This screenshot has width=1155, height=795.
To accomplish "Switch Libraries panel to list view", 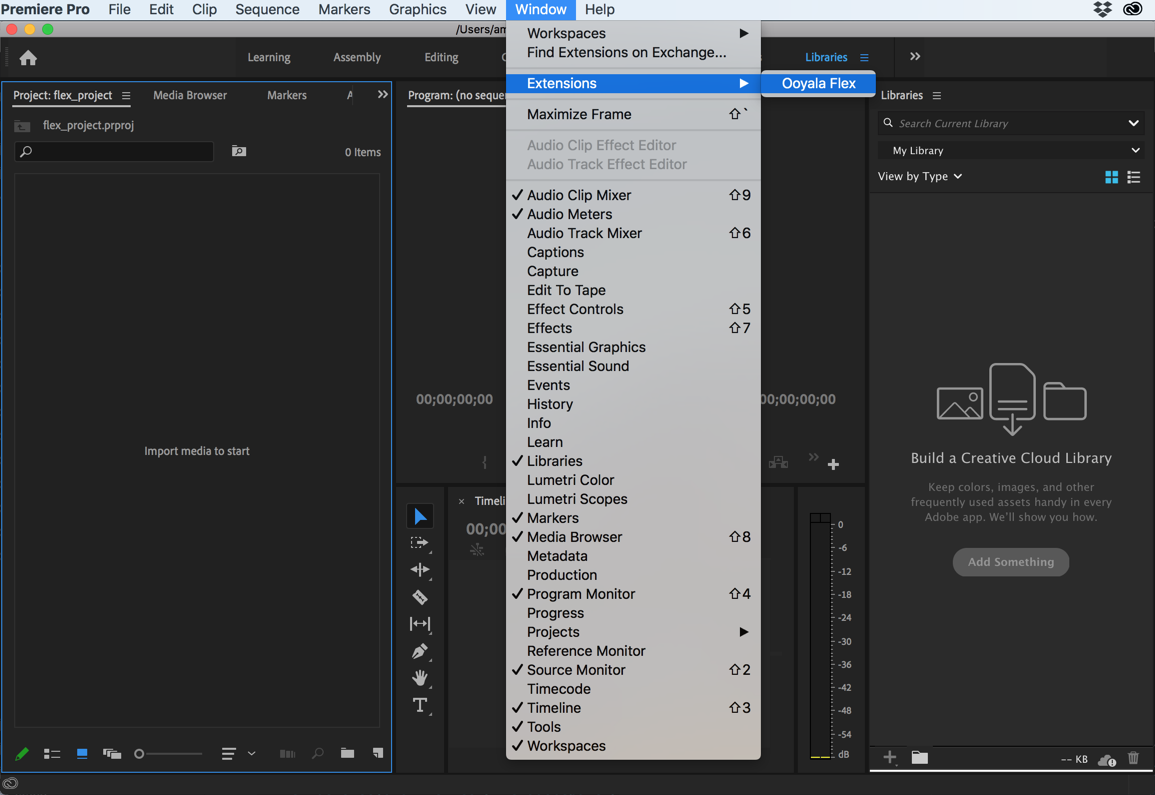I will tap(1134, 177).
